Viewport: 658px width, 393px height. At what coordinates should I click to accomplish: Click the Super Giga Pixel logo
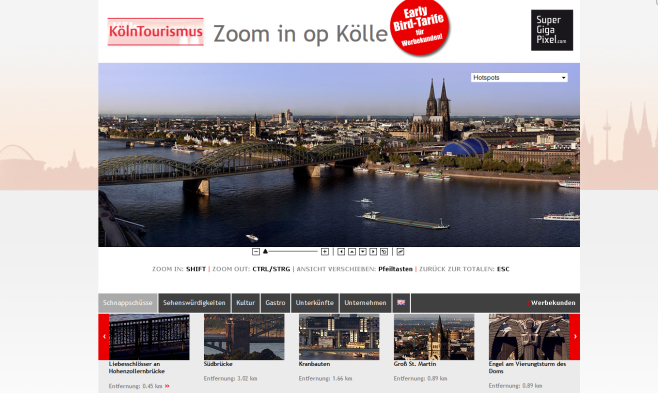tap(552, 30)
